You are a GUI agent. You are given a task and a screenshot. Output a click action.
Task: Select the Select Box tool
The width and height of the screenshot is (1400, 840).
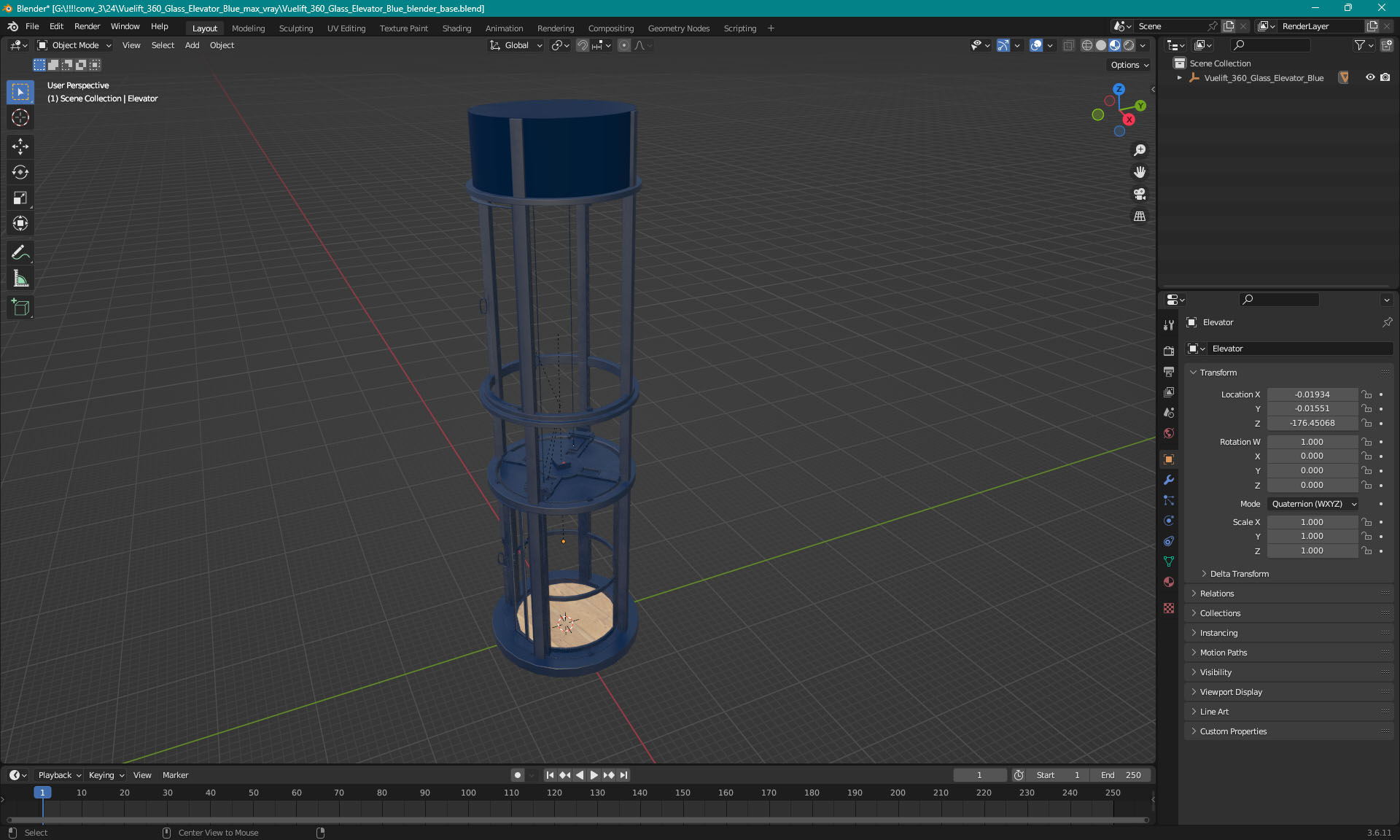pyautogui.click(x=20, y=92)
